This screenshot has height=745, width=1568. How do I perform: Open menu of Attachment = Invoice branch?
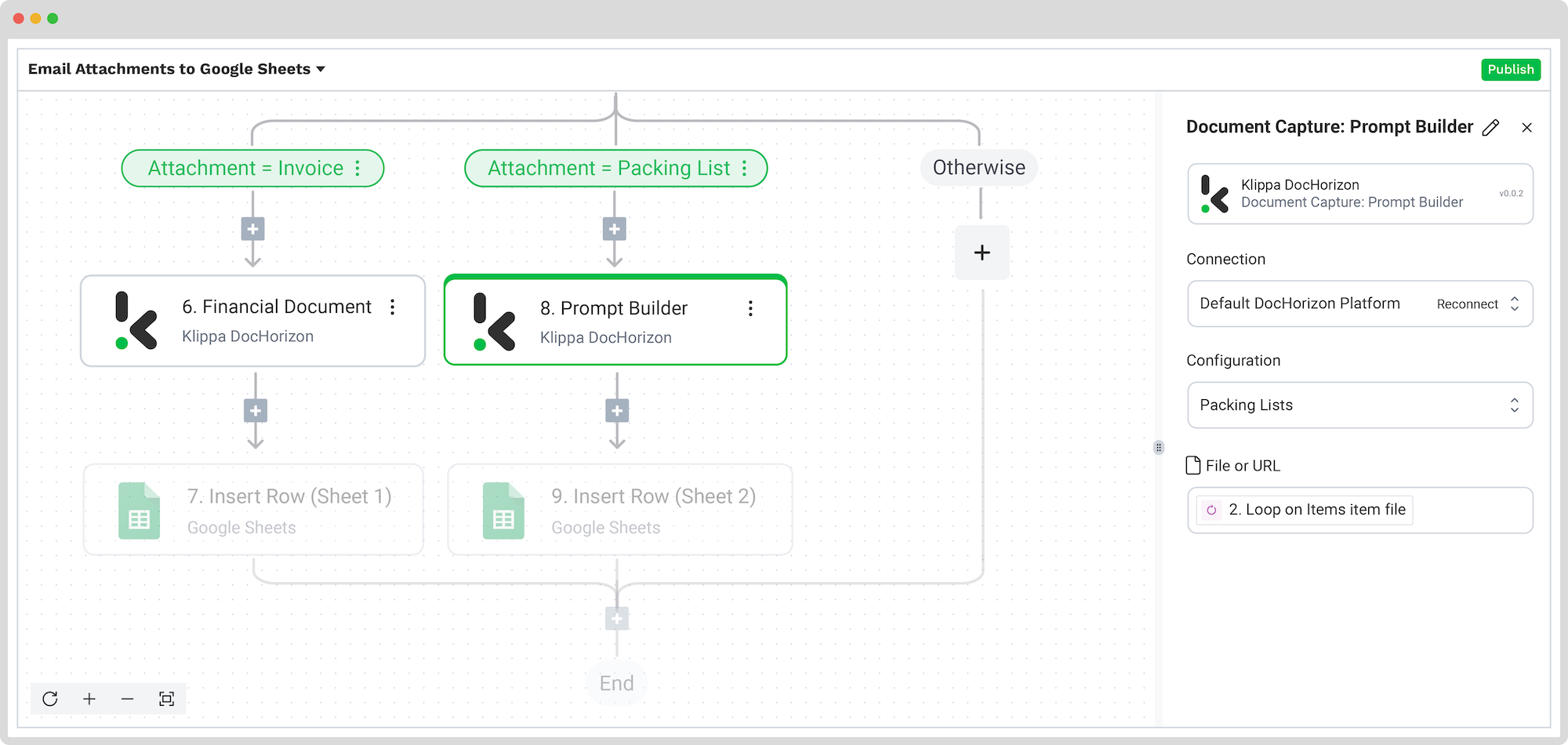358,168
